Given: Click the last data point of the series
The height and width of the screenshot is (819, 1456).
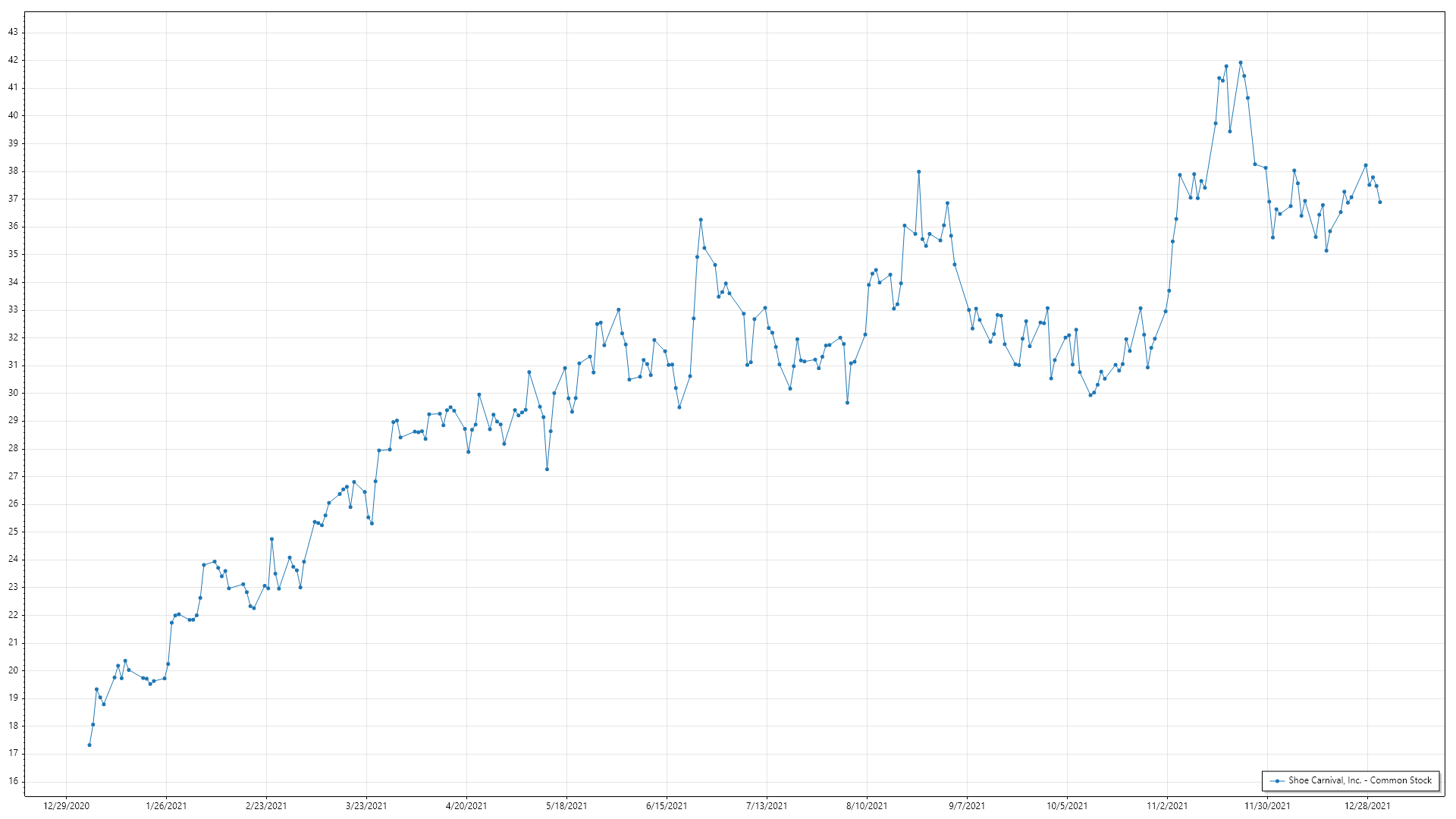Looking at the screenshot, I should (x=1380, y=202).
